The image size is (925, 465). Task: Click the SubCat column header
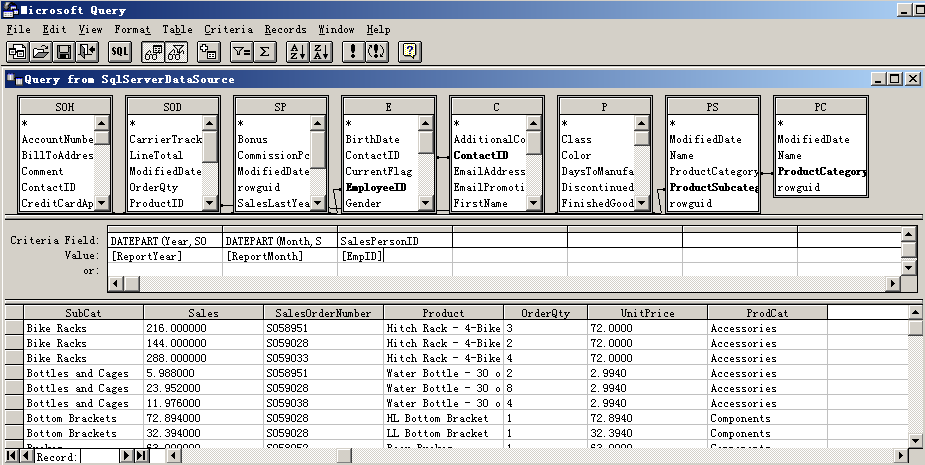84,313
